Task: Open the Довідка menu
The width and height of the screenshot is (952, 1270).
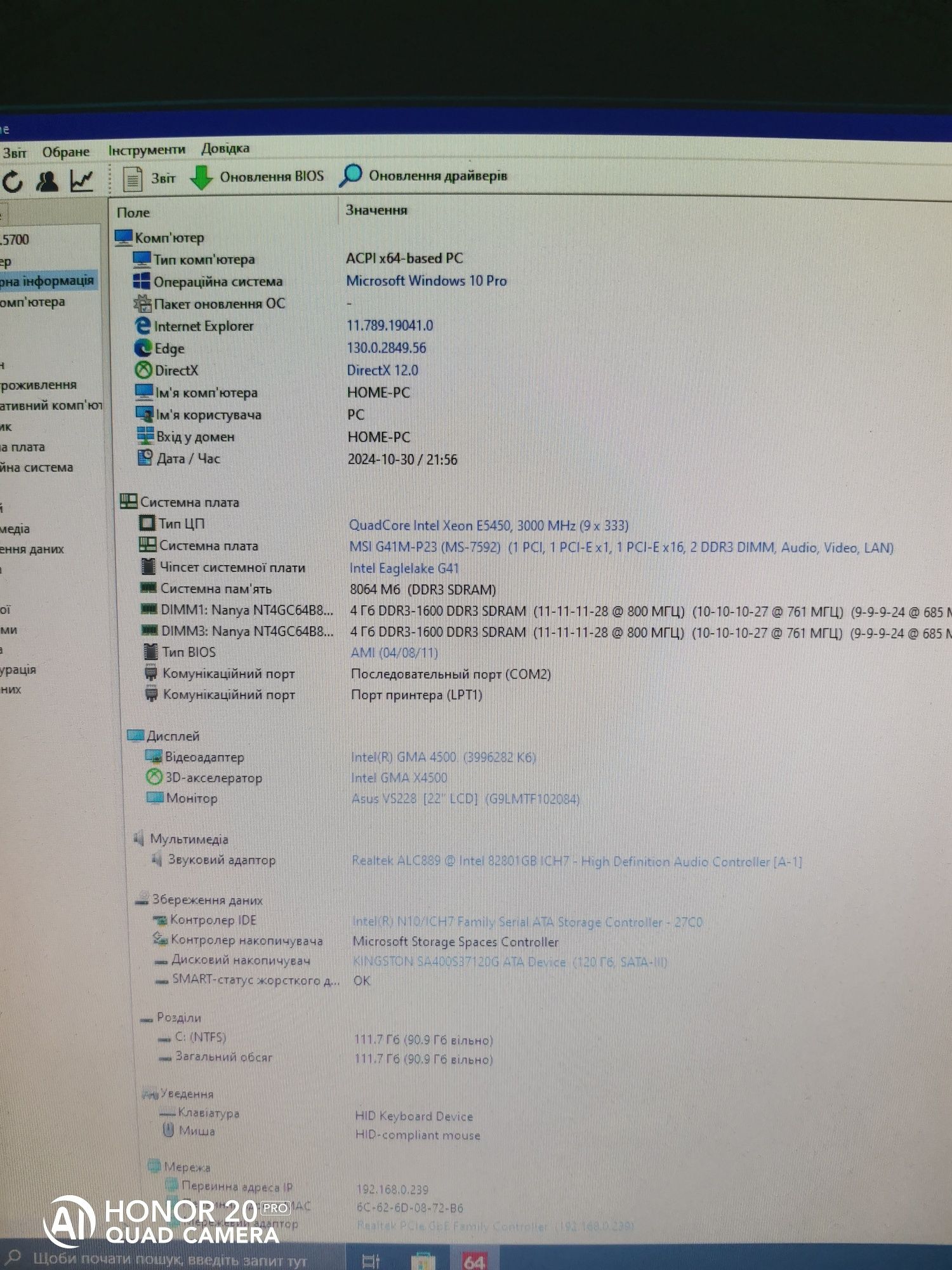Action: coord(225,148)
